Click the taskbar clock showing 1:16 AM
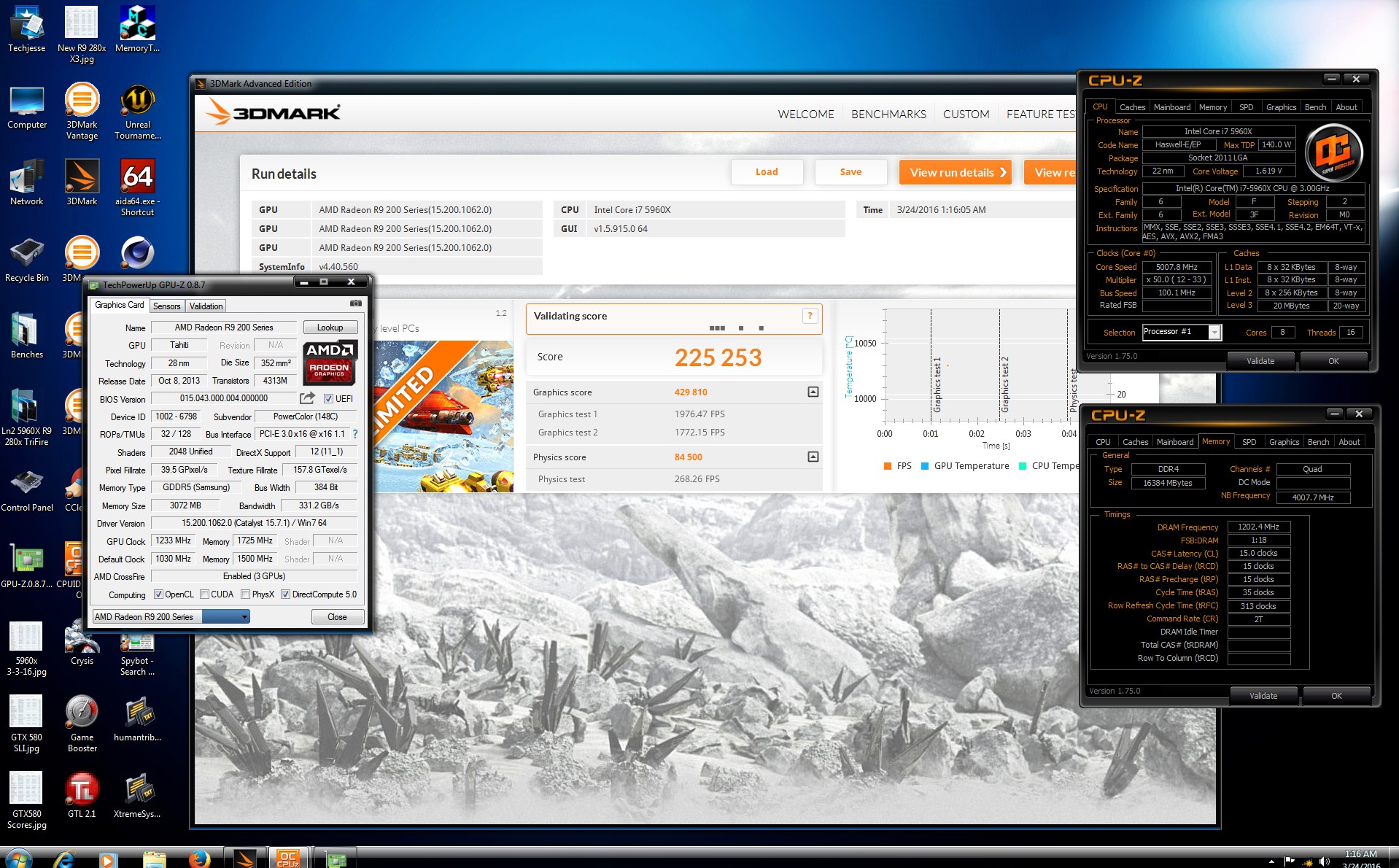 tap(1361, 859)
